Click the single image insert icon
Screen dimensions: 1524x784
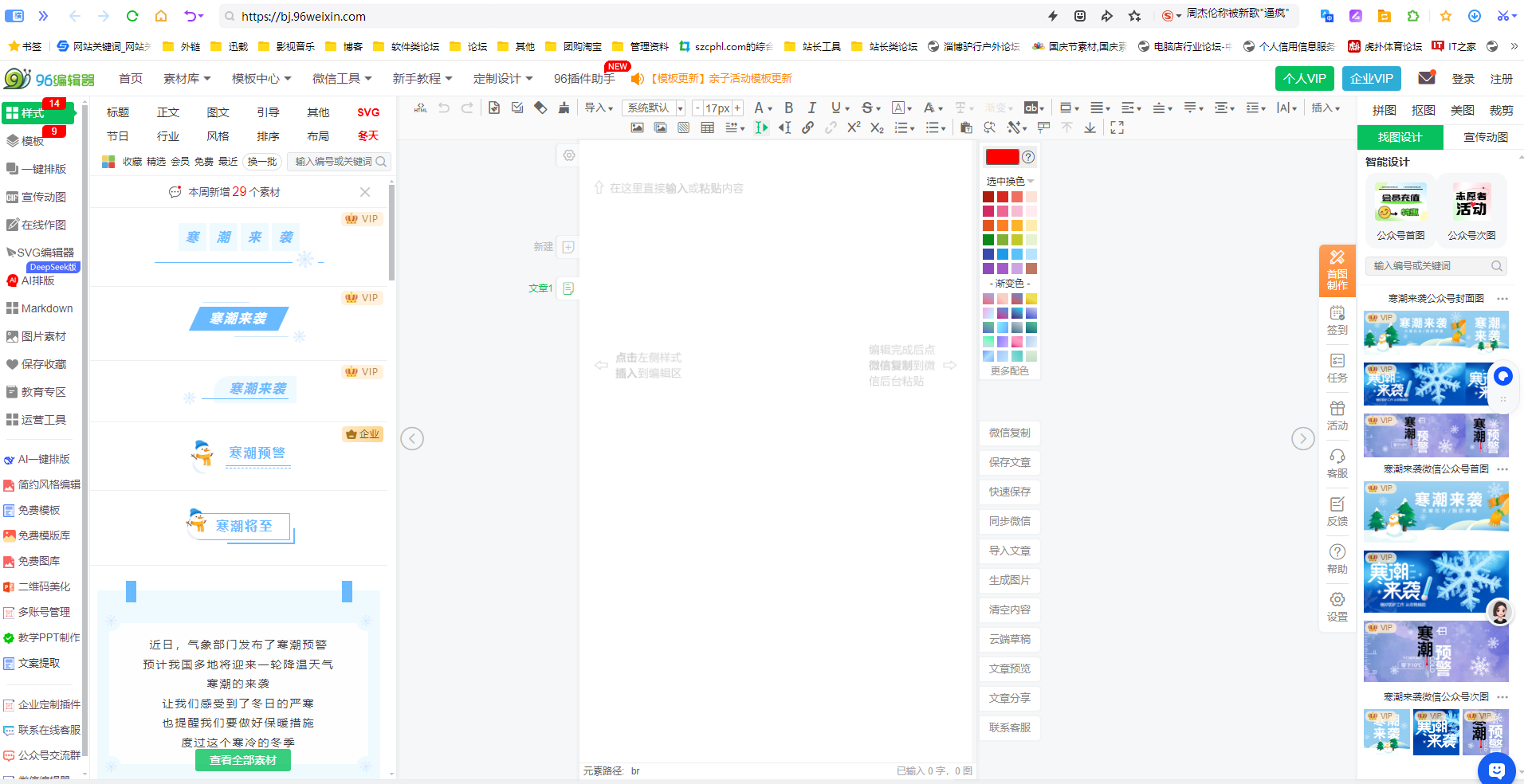point(637,127)
